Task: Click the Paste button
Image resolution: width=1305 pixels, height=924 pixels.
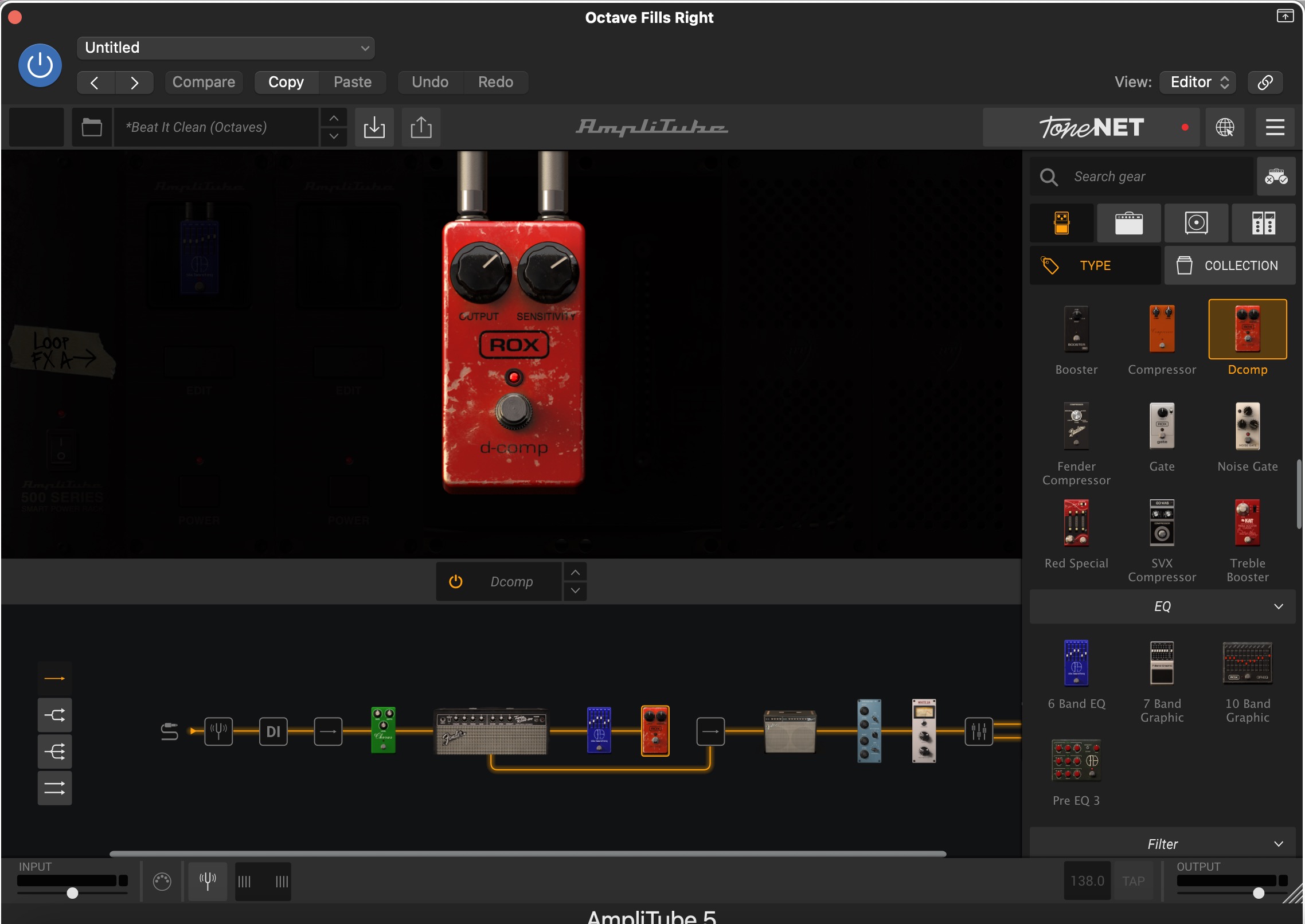Action: (x=353, y=83)
